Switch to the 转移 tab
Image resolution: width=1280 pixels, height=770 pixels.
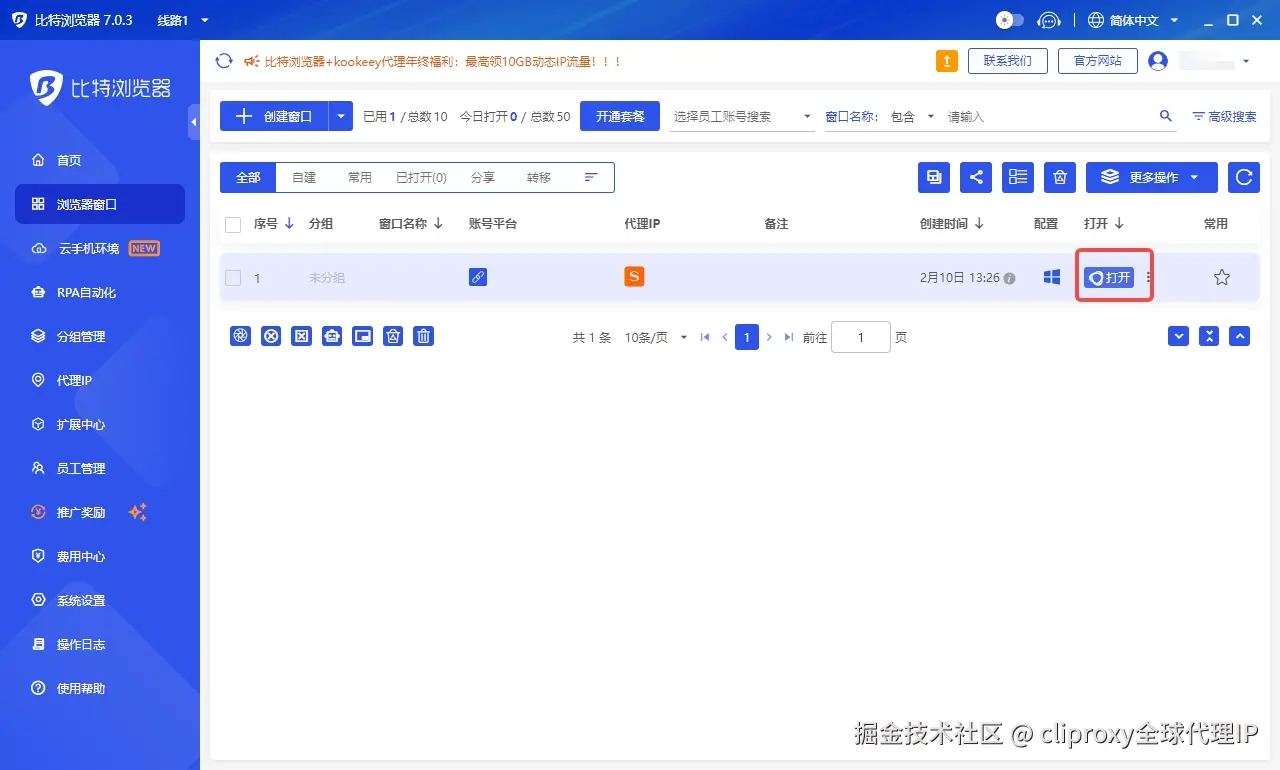(x=539, y=177)
